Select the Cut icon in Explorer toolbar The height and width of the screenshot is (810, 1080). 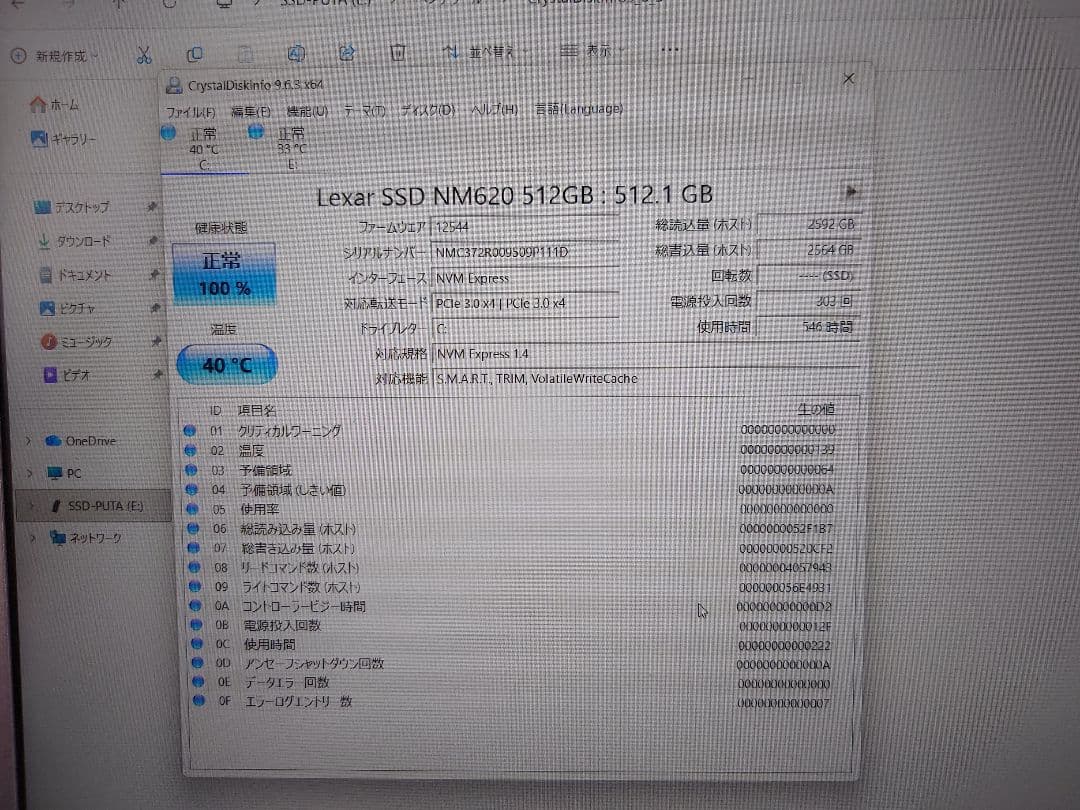[x=143, y=51]
